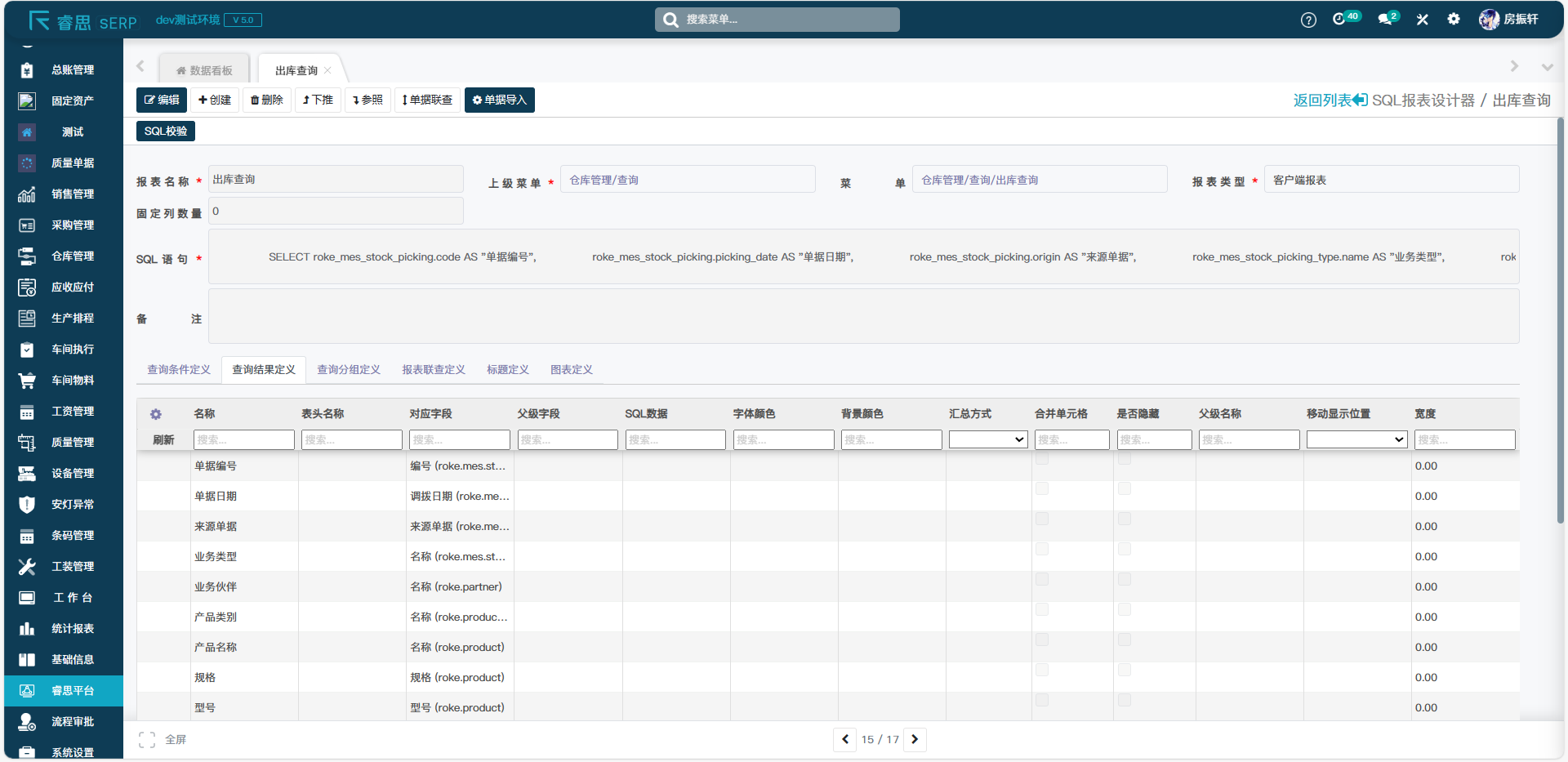
Task: Click the fullscreen 全屏 icon
Action: click(147, 740)
